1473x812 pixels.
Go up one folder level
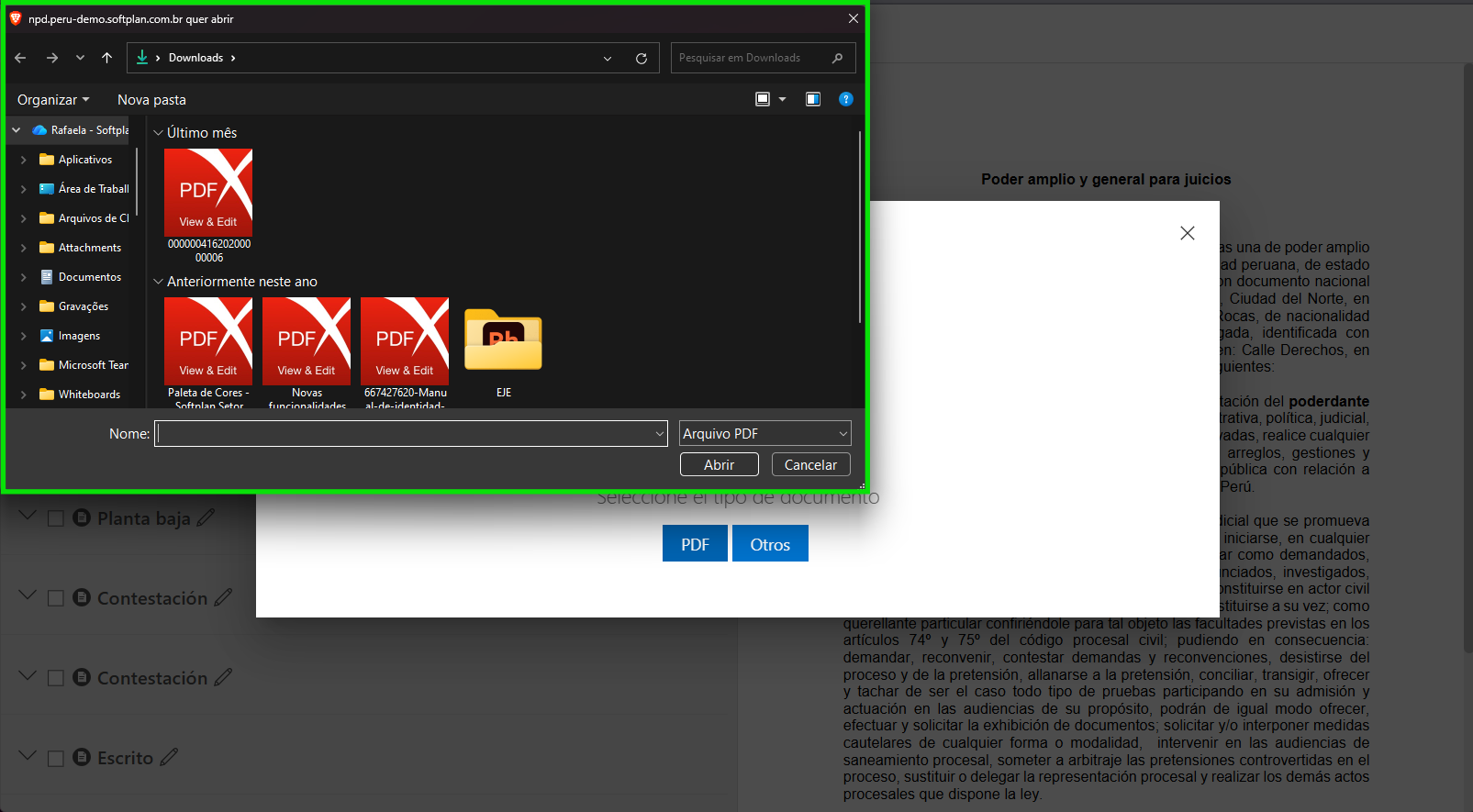[x=107, y=58]
